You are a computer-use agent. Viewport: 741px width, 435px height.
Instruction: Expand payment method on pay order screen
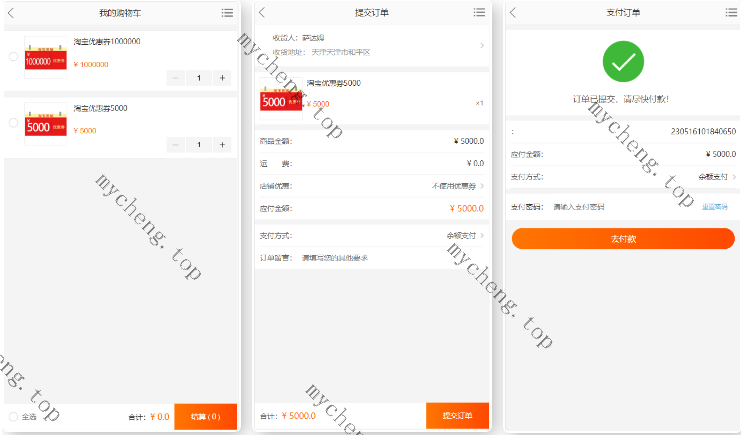[x=623, y=177]
